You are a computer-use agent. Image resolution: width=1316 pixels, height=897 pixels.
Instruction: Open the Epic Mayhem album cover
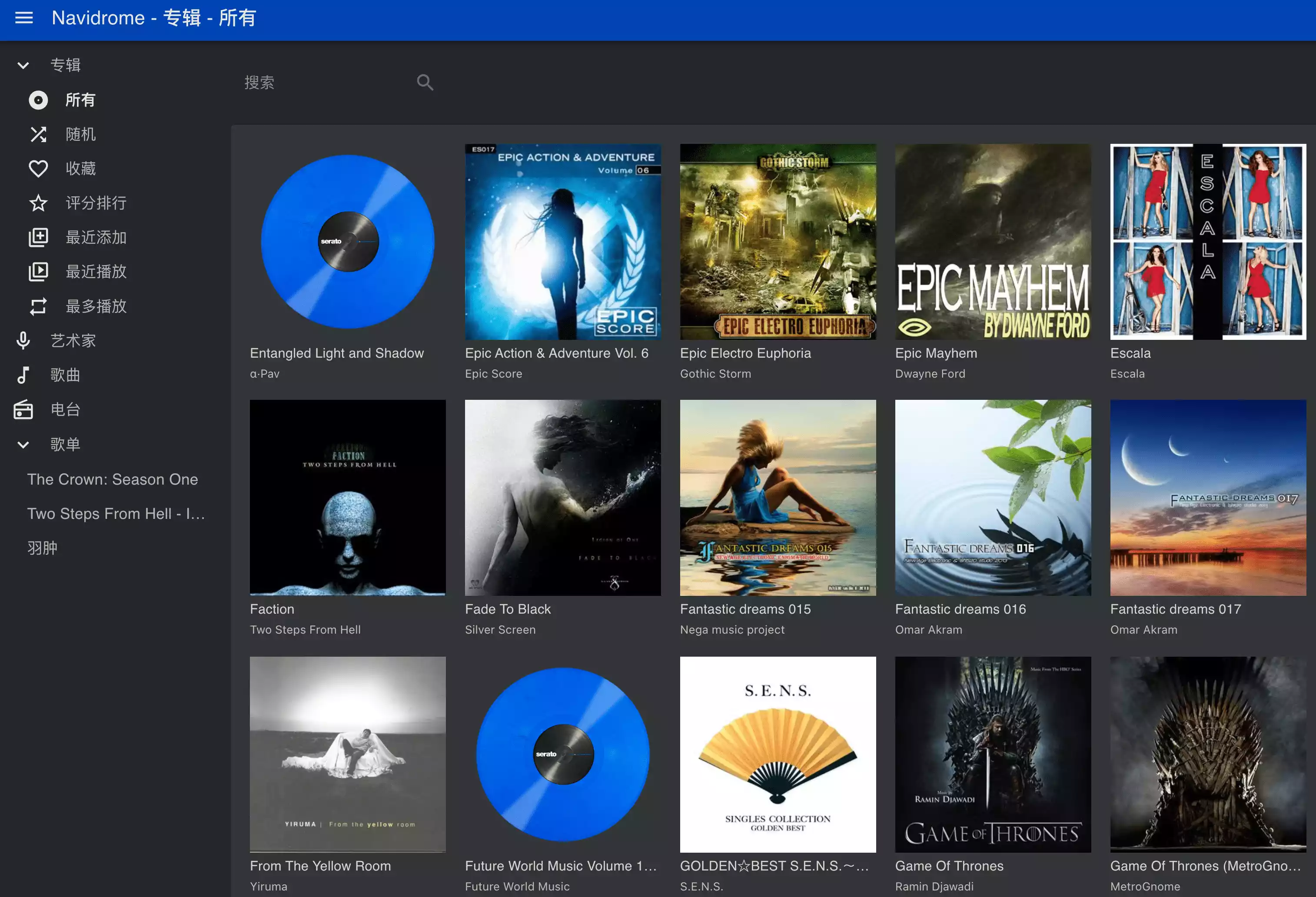992,242
